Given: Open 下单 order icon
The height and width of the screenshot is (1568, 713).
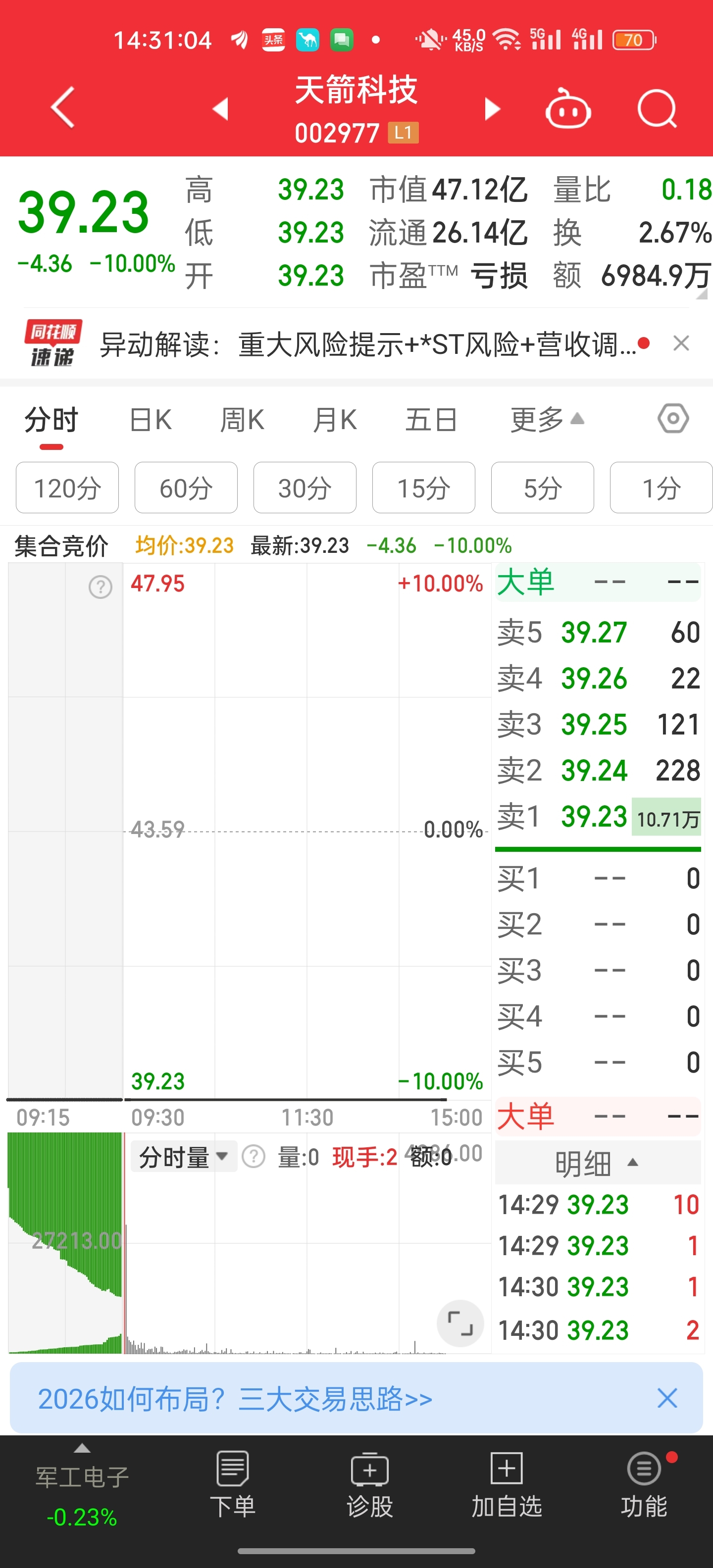Looking at the screenshot, I should 233,1484.
